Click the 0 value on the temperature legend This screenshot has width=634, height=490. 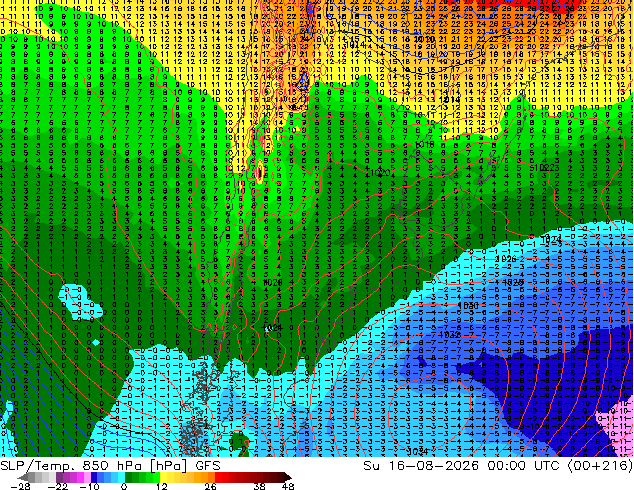124,486
